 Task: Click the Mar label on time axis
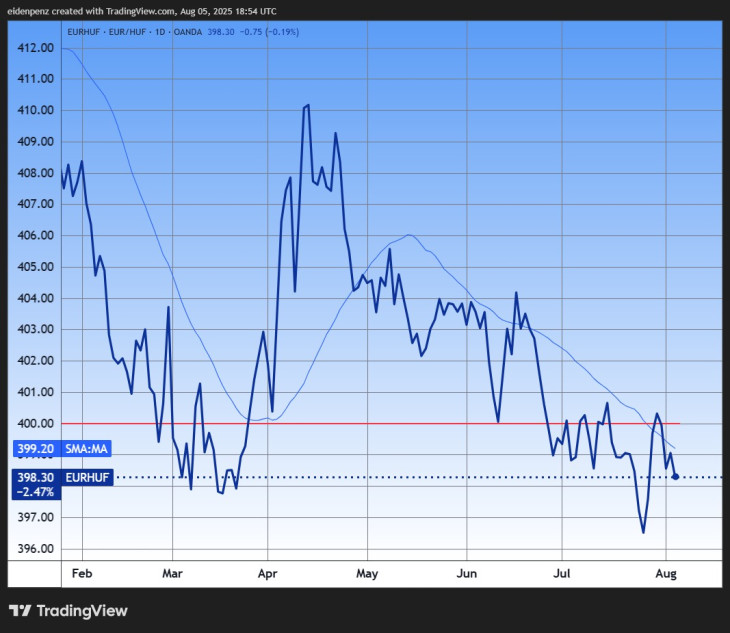click(x=172, y=573)
